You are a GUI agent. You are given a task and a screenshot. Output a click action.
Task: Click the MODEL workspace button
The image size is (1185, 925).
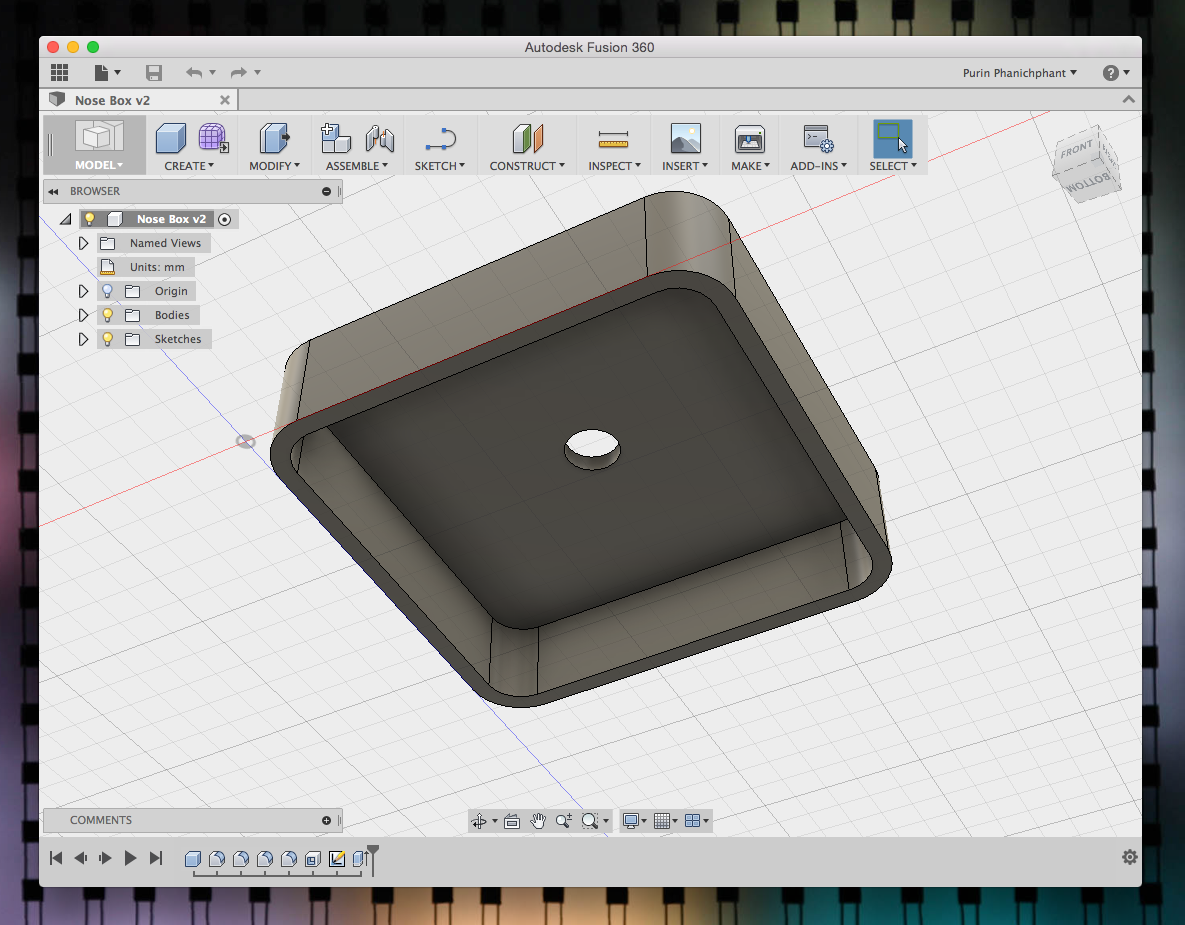[98, 145]
